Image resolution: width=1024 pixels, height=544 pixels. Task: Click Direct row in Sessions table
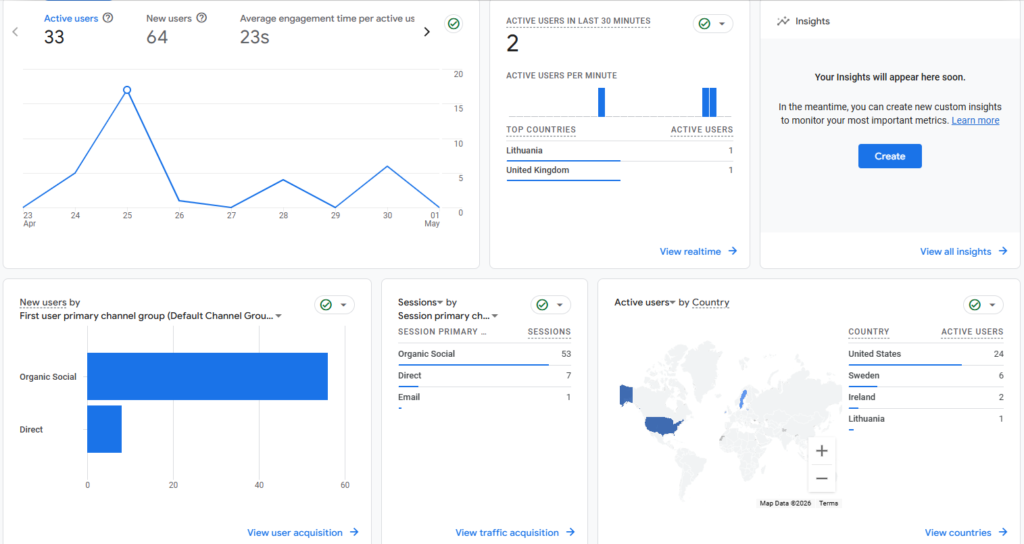click(484, 376)
